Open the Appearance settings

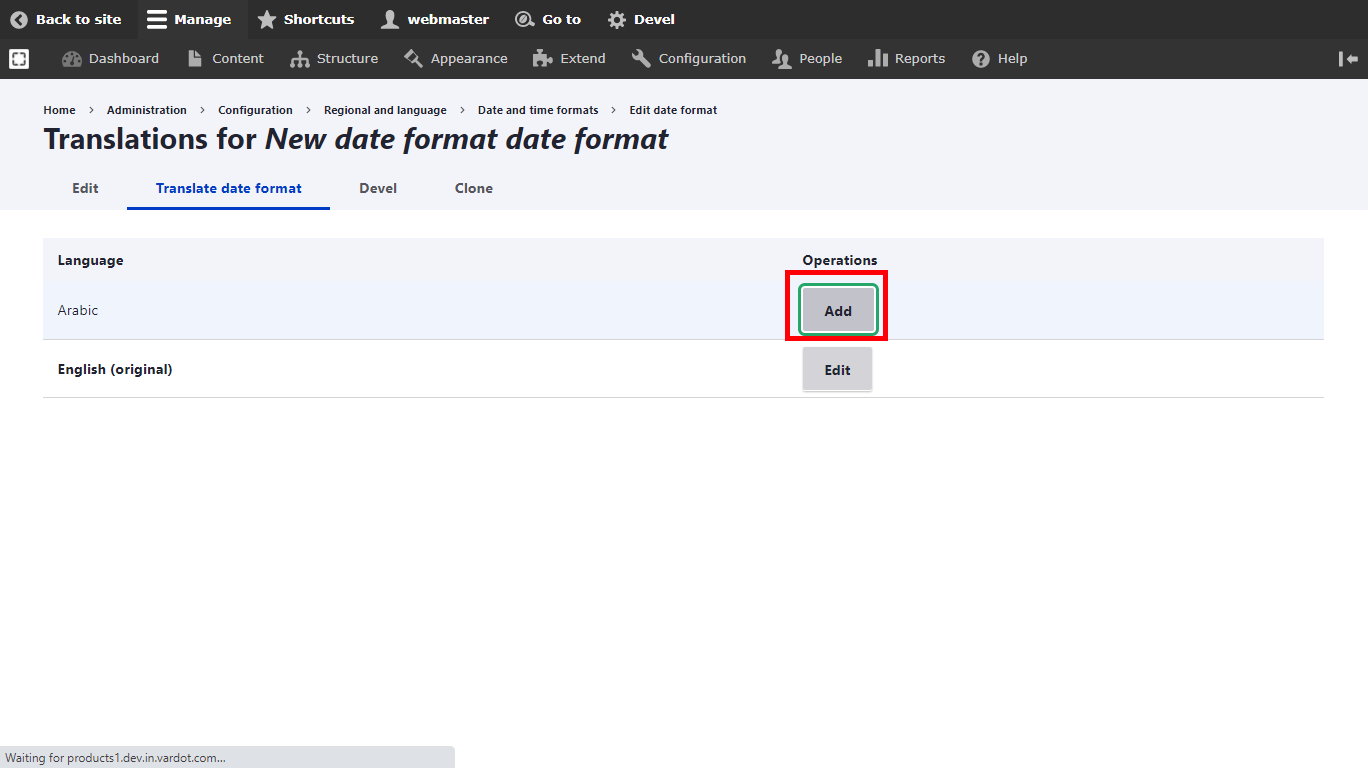coord(456,59)
